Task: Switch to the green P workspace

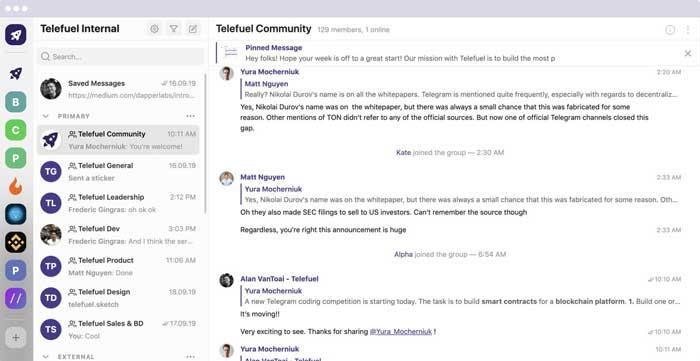Action: [x=16, y=158]
